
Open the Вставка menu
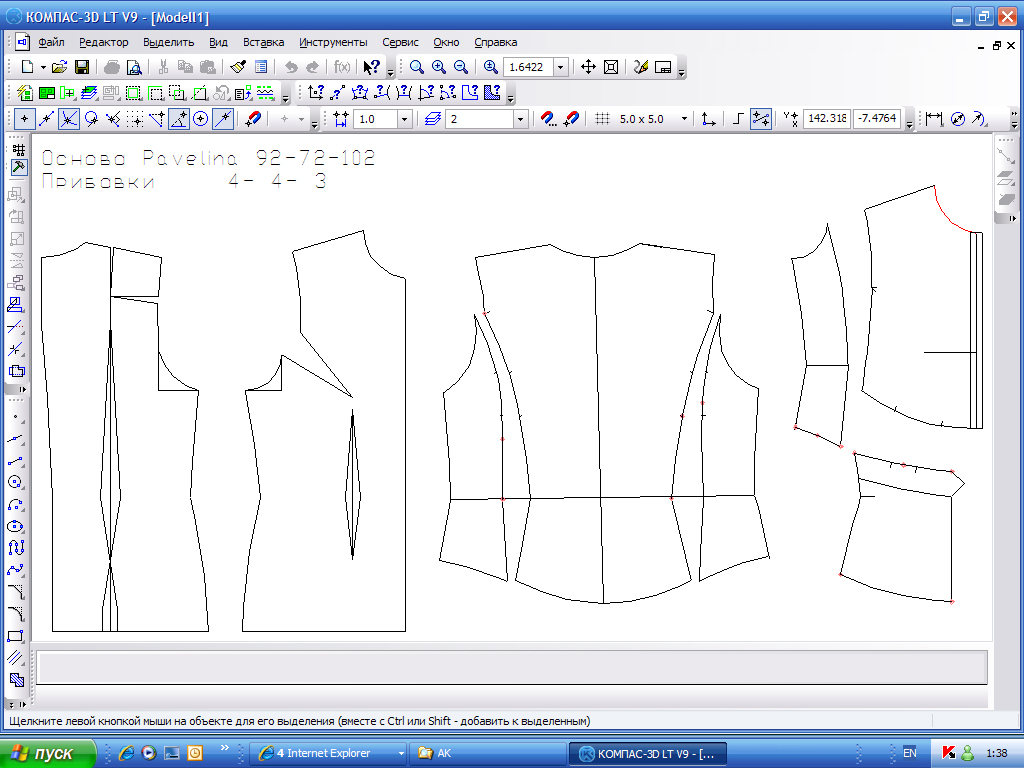click(x=263, y=42)
